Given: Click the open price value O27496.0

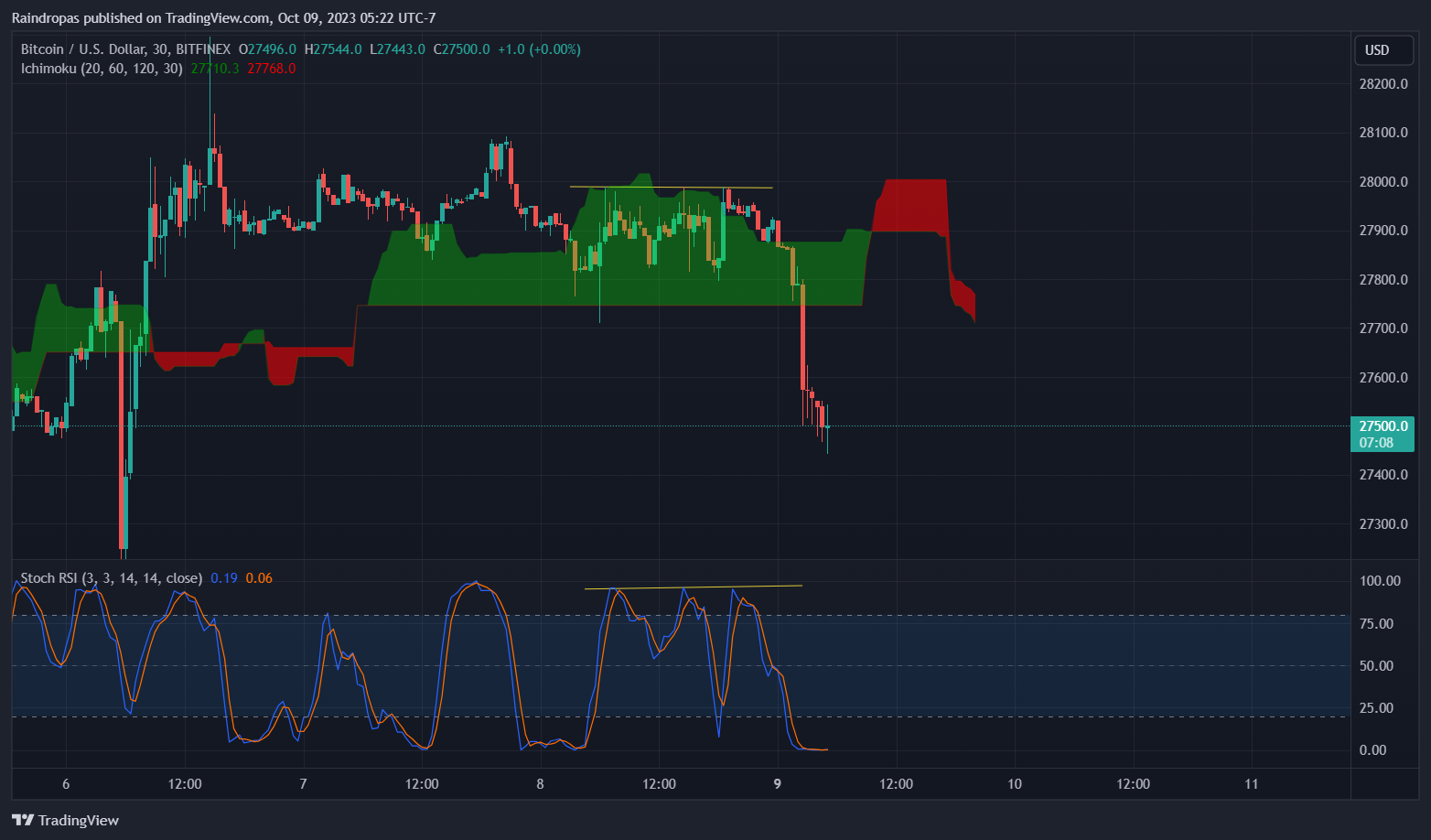Looking at the screenshot, I should 268,49.
